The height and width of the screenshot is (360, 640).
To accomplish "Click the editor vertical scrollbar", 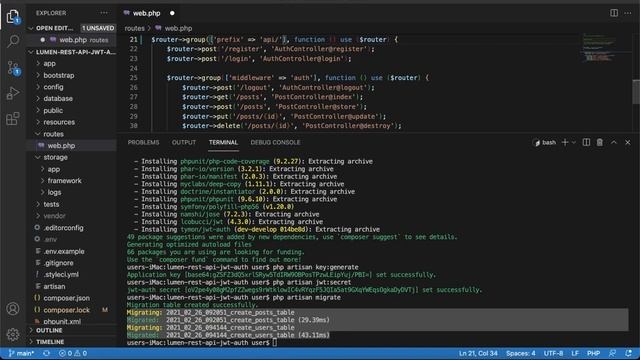I will [636, 92].
